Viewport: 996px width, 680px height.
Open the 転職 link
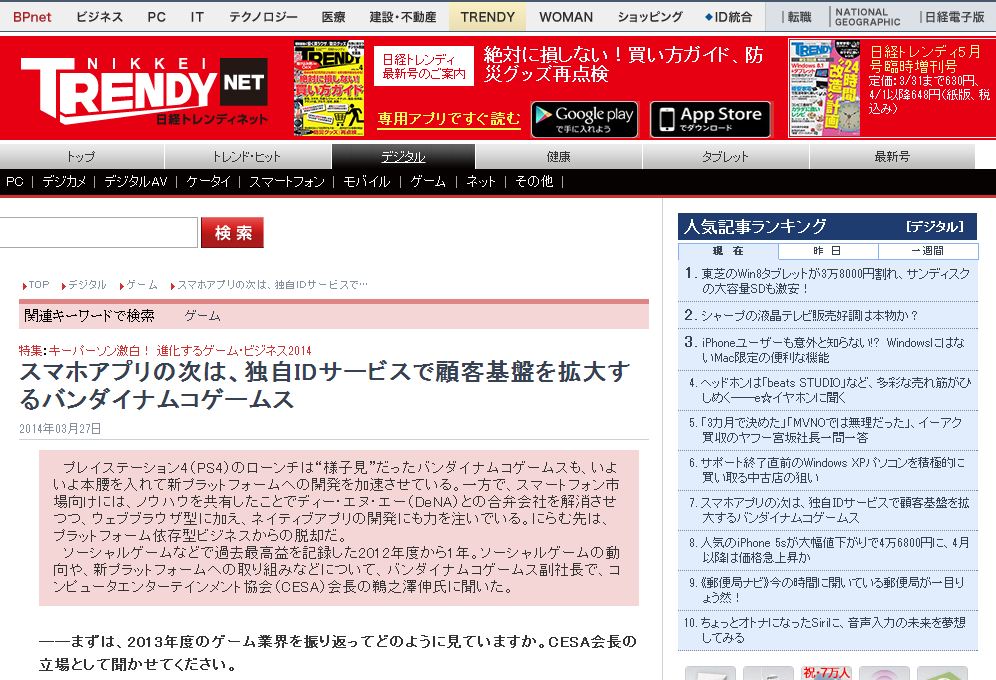coord(798,17)
